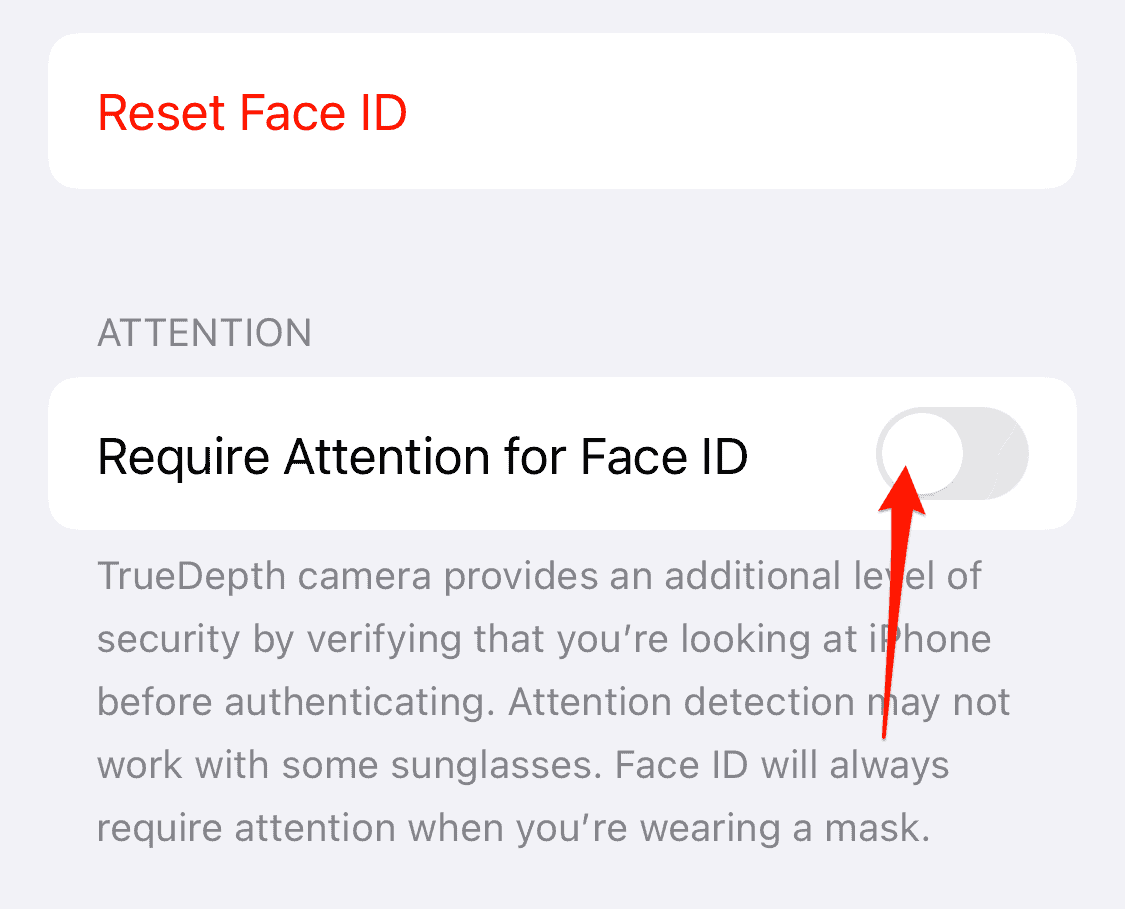Select the Require Attention for Face ID label

click(423, 456)
